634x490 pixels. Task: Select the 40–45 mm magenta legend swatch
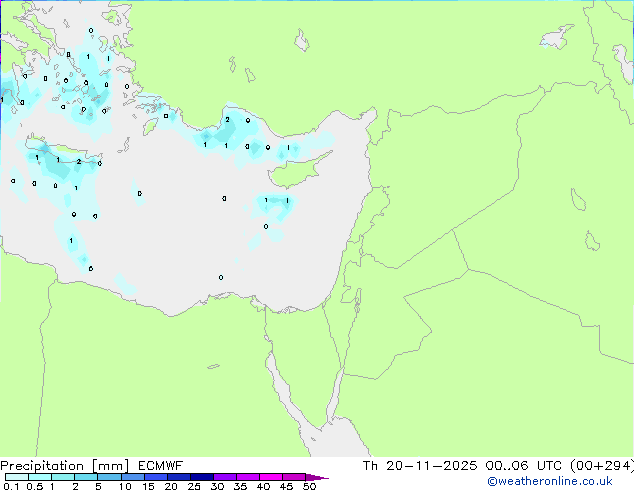coord(271,477)
